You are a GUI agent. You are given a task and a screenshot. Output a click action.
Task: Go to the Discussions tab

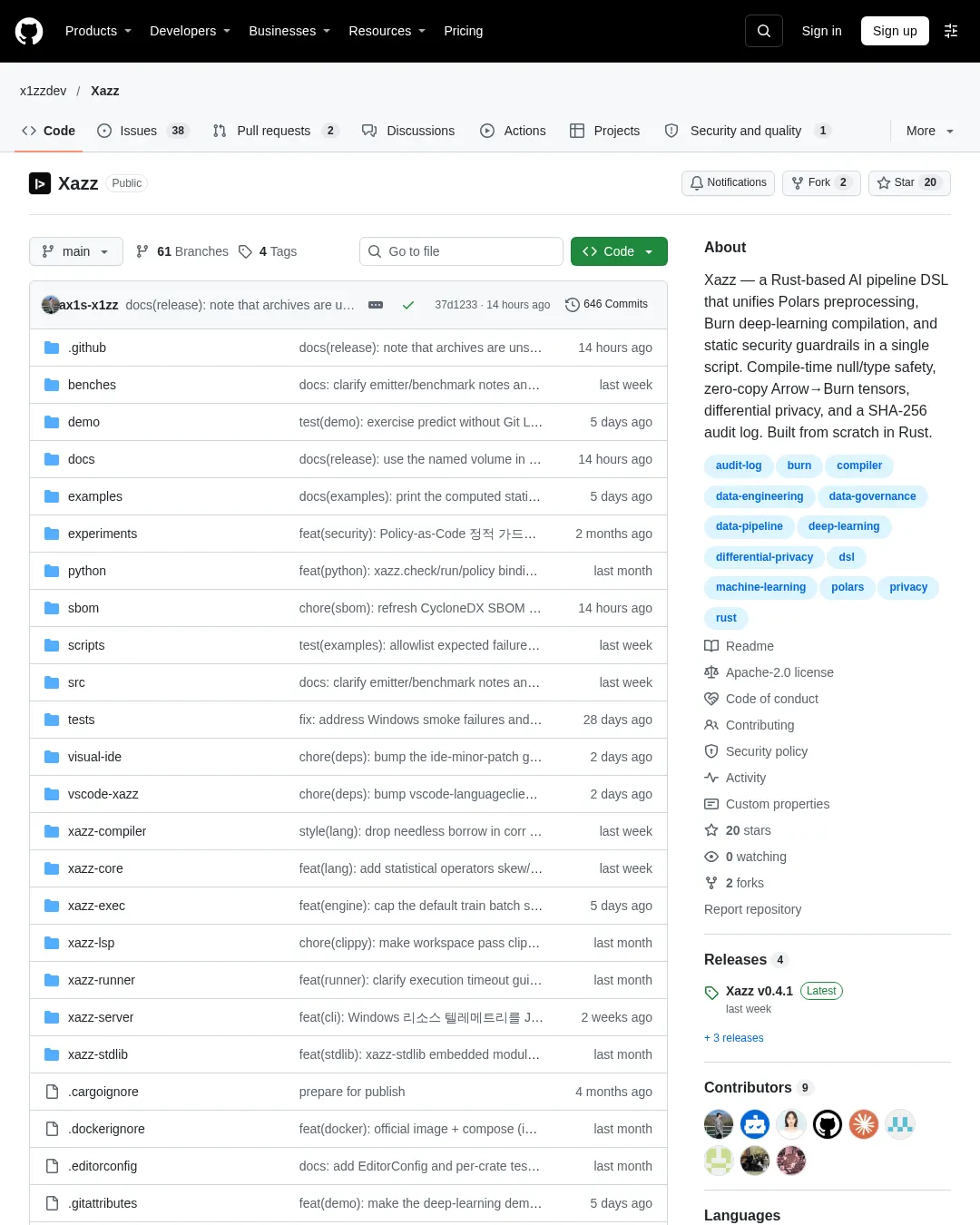pyautogui.click(x=408, y=131)
